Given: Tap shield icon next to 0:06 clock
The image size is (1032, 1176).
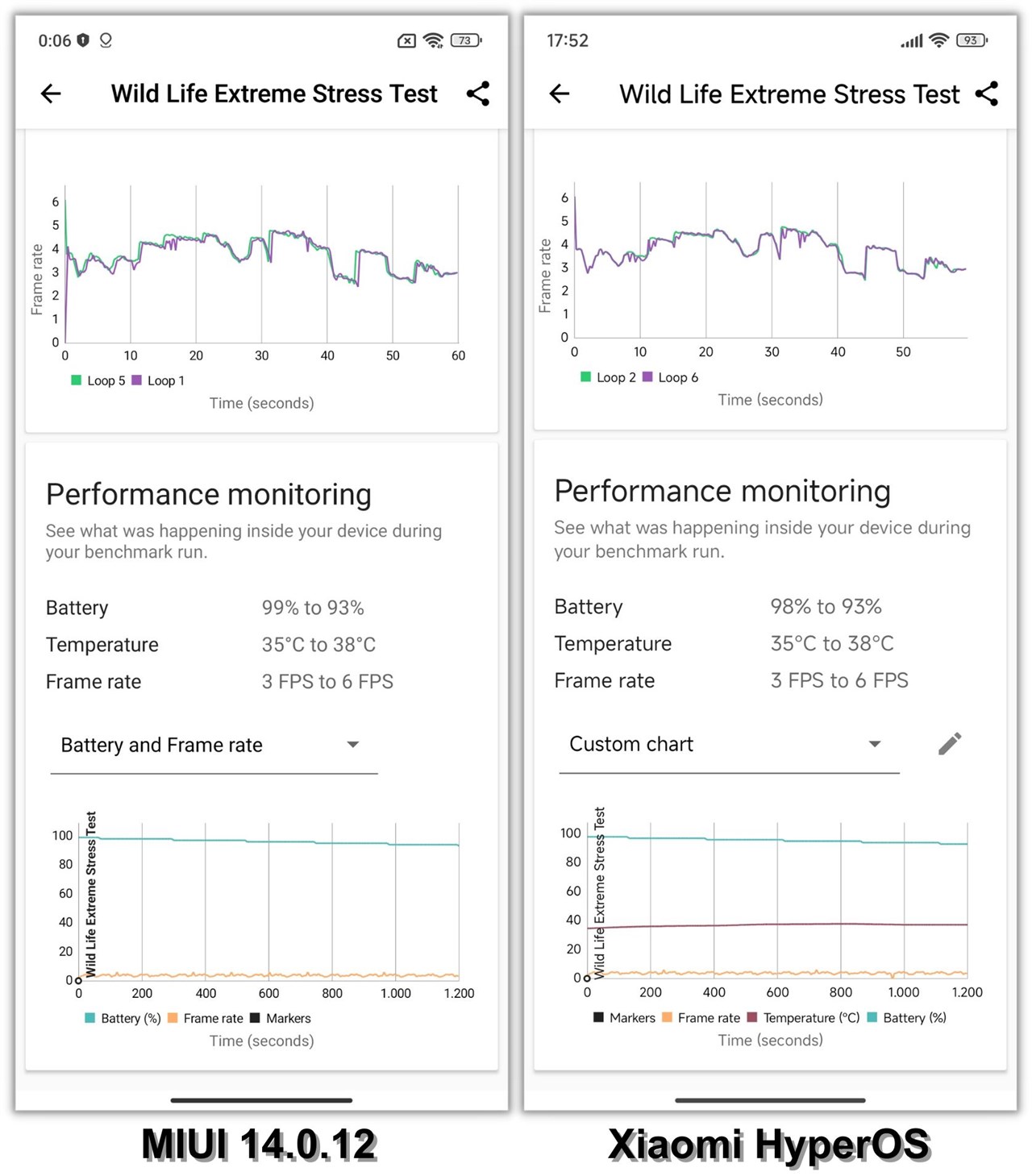Looking at the screenshot, I should pyautogui.click(x=83, y=40).
